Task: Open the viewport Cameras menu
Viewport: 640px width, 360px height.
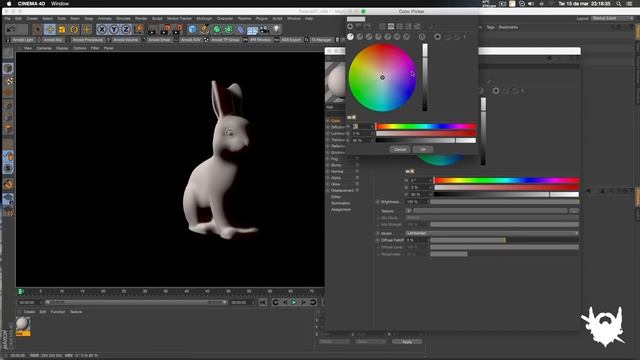Action: [x=44, y=48]
